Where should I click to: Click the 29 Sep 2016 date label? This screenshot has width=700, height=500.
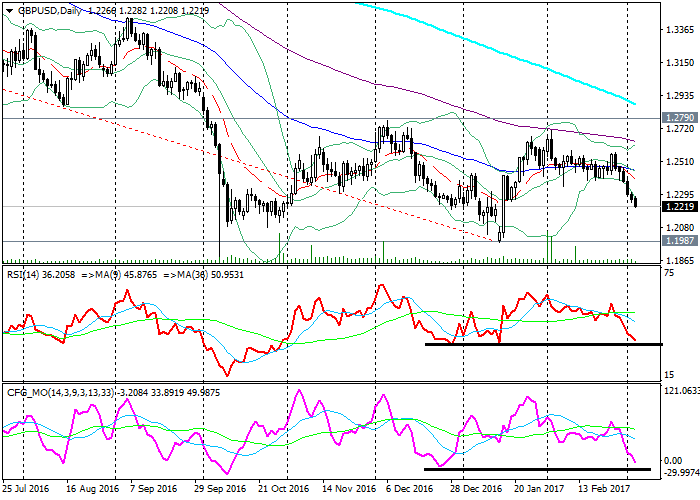tap(220, 488)
